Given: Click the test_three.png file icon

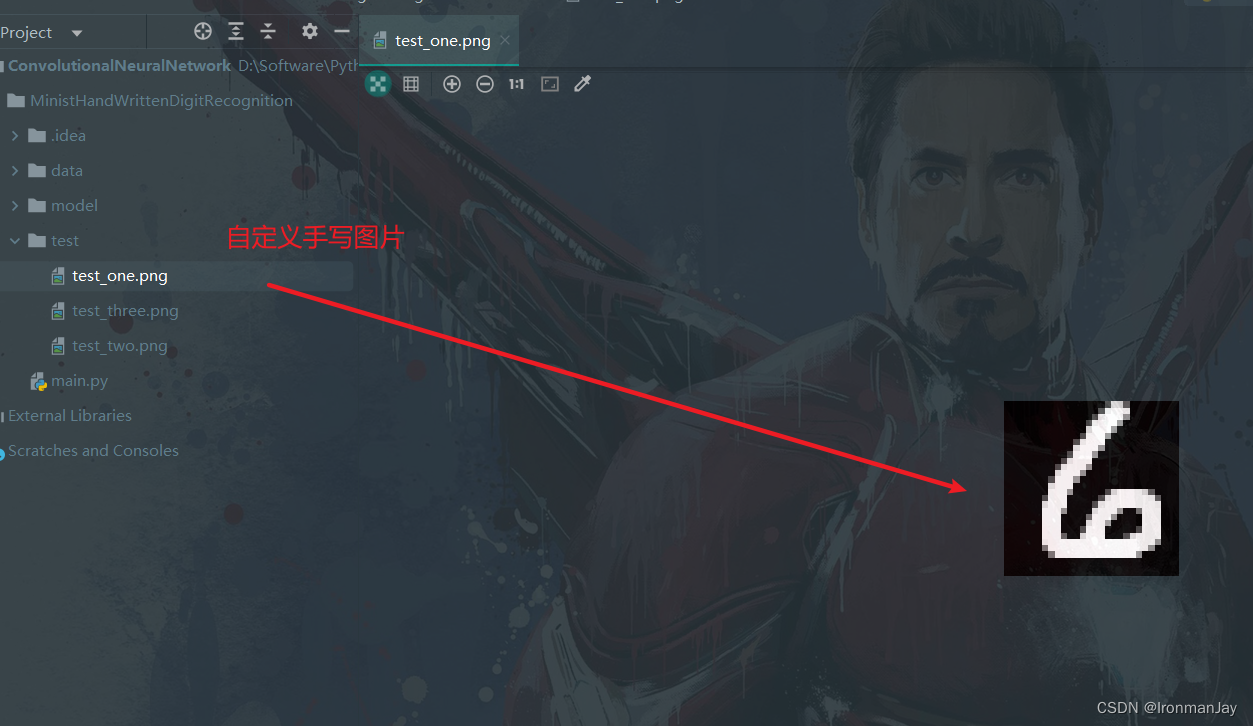Looking at the screenshot, I should (x=59, y=311).
